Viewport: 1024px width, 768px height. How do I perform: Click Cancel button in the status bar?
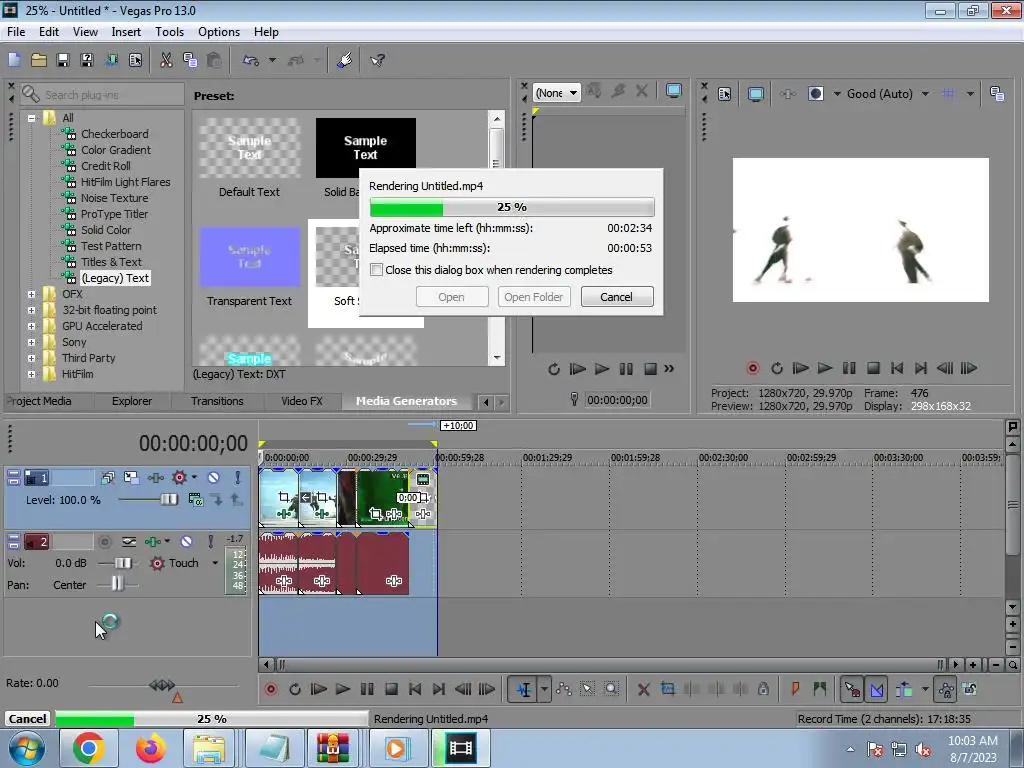27,718
